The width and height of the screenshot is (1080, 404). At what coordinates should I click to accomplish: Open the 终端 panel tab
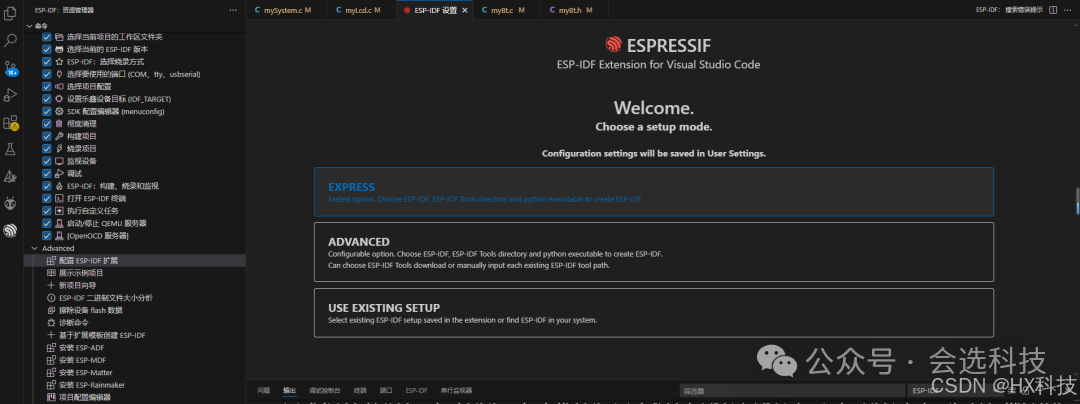360,390
